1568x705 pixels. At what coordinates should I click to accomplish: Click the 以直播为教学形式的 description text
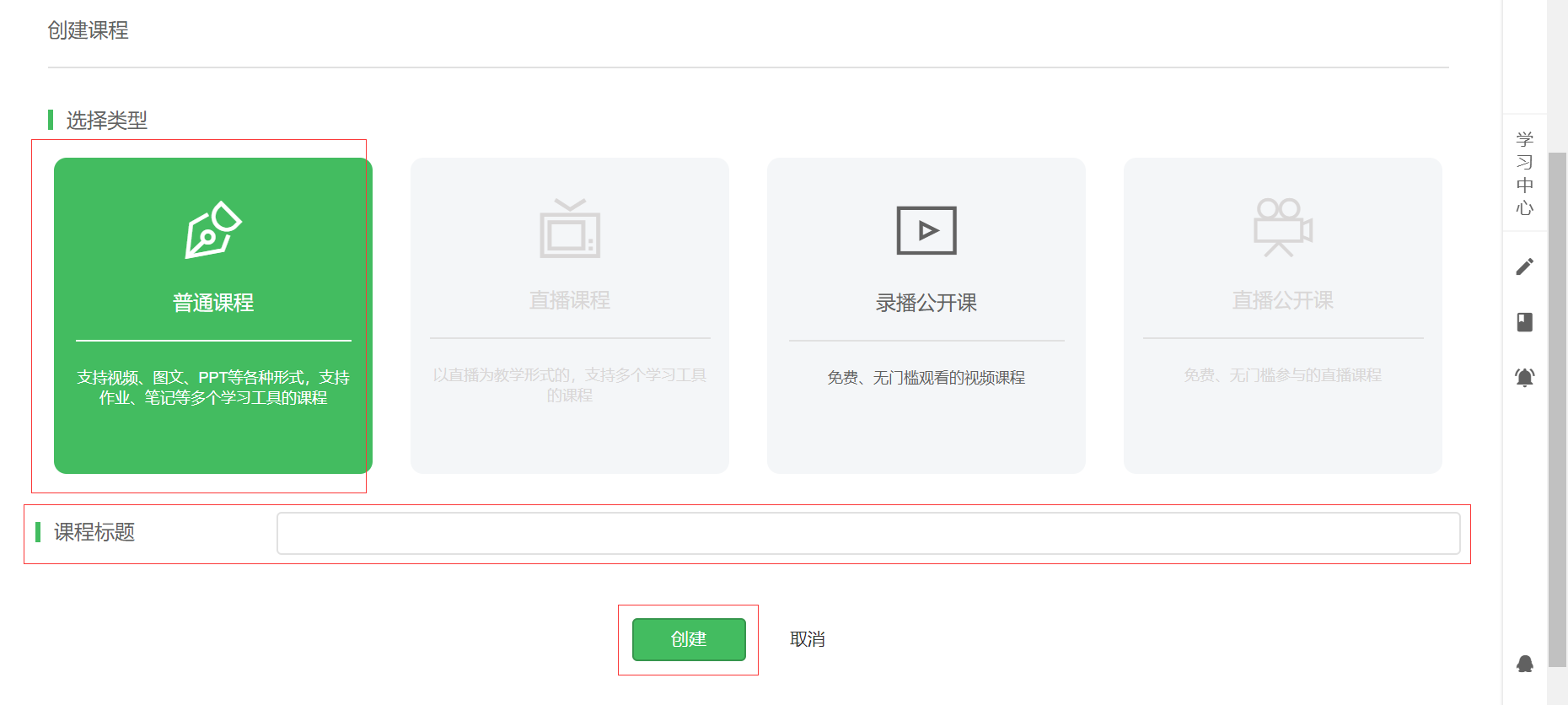click(570, 385)
